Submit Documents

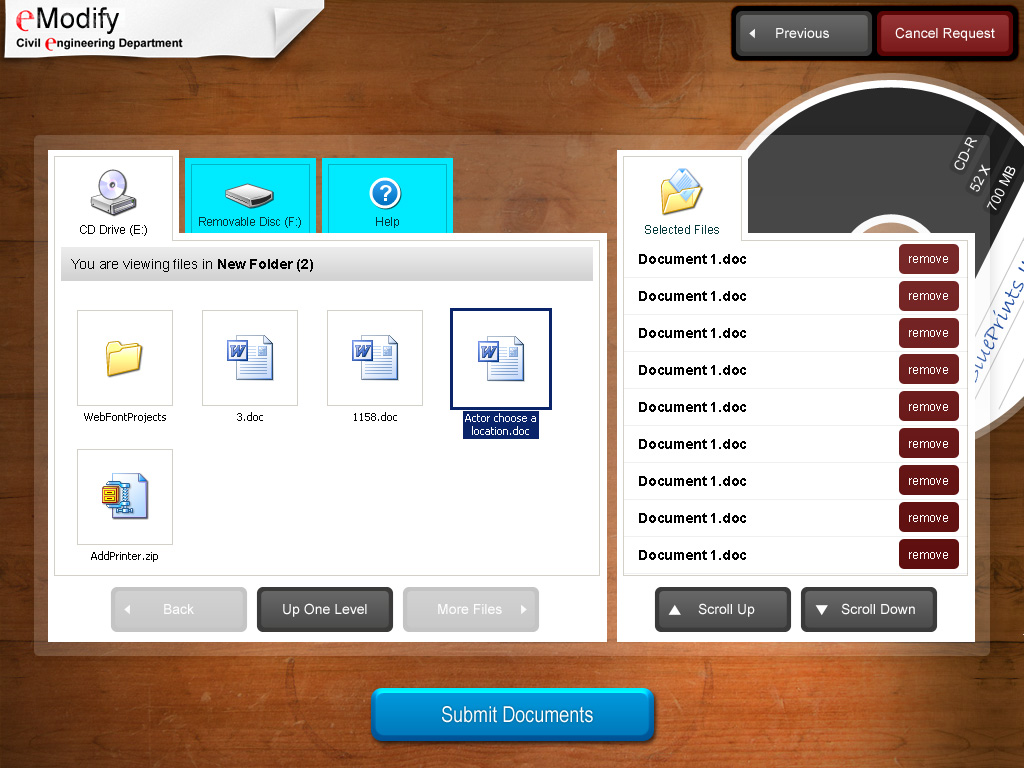(x=513, y=714)
